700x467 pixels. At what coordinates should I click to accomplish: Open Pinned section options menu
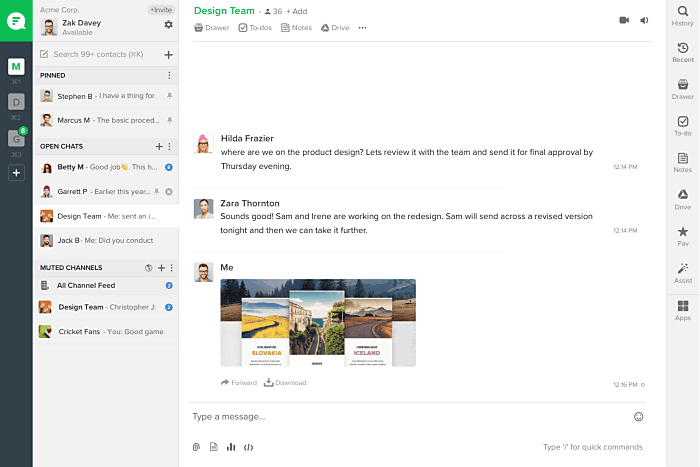tap(169, 75)
